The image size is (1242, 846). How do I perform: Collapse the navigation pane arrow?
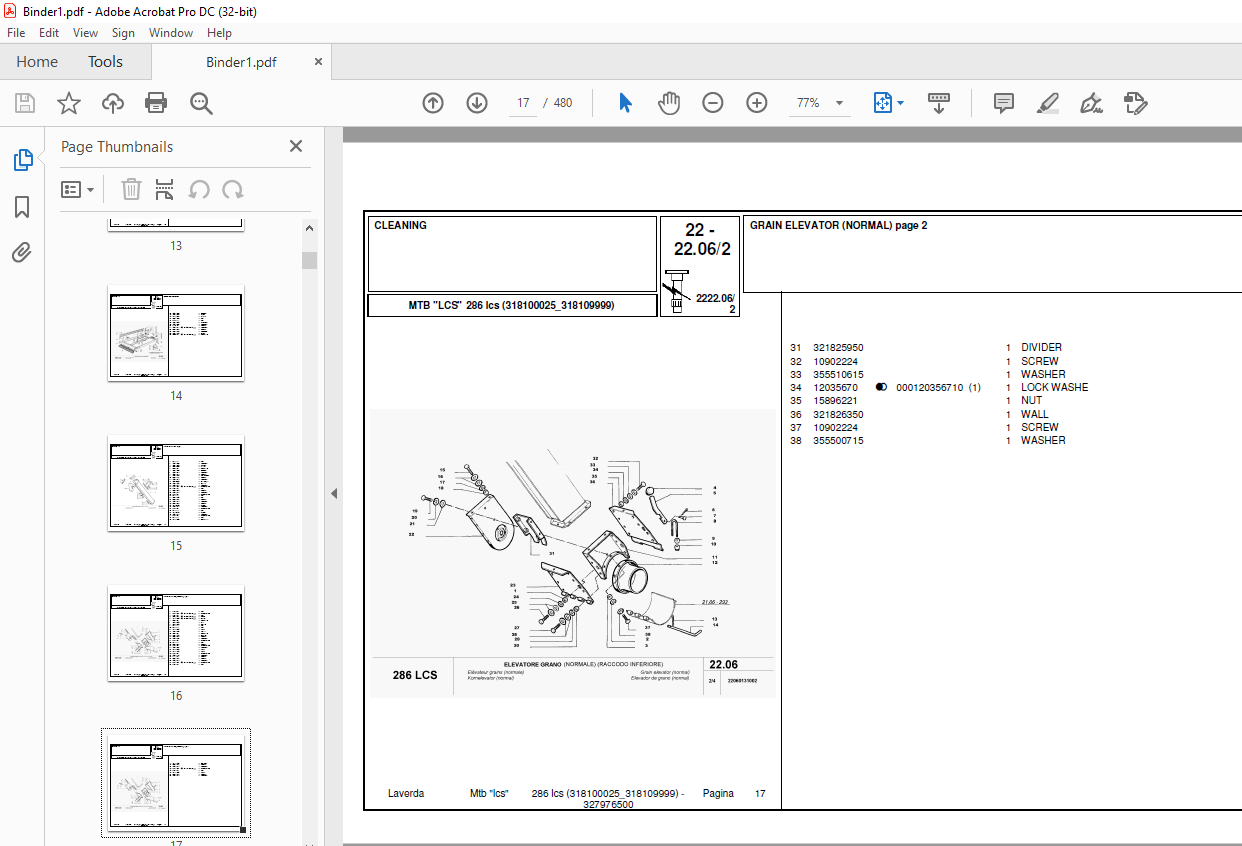pyautogui.click(x=334, y=493)
